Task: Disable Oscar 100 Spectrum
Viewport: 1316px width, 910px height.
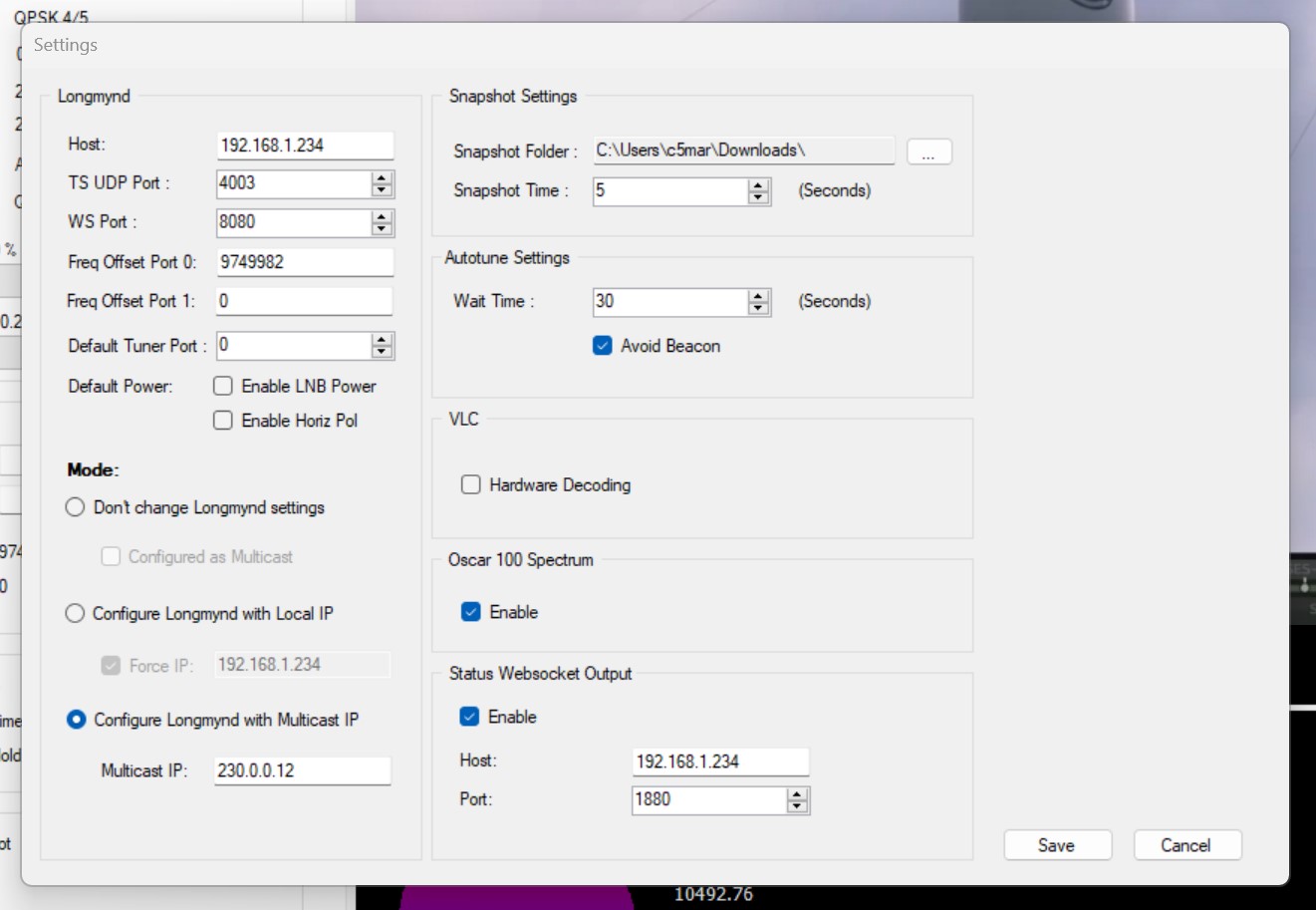Action: (471, 612)
